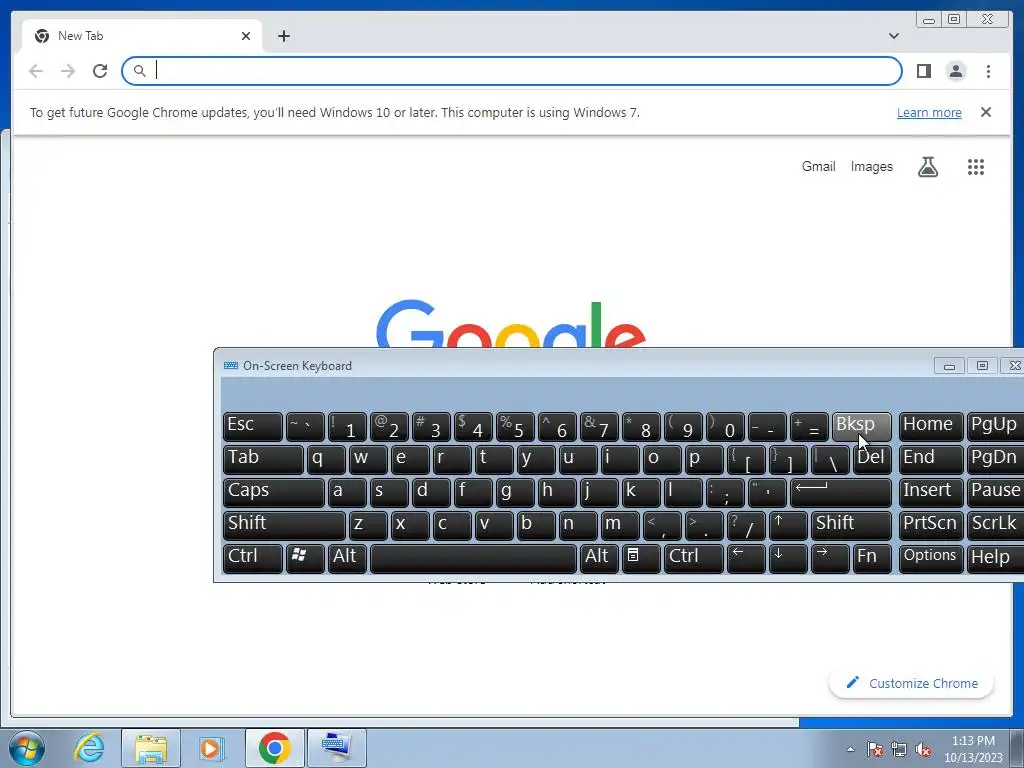The height and width of the screenshot is (768, 1024).
Task: Focus the Chrome address bar
Action: point(511,71)
